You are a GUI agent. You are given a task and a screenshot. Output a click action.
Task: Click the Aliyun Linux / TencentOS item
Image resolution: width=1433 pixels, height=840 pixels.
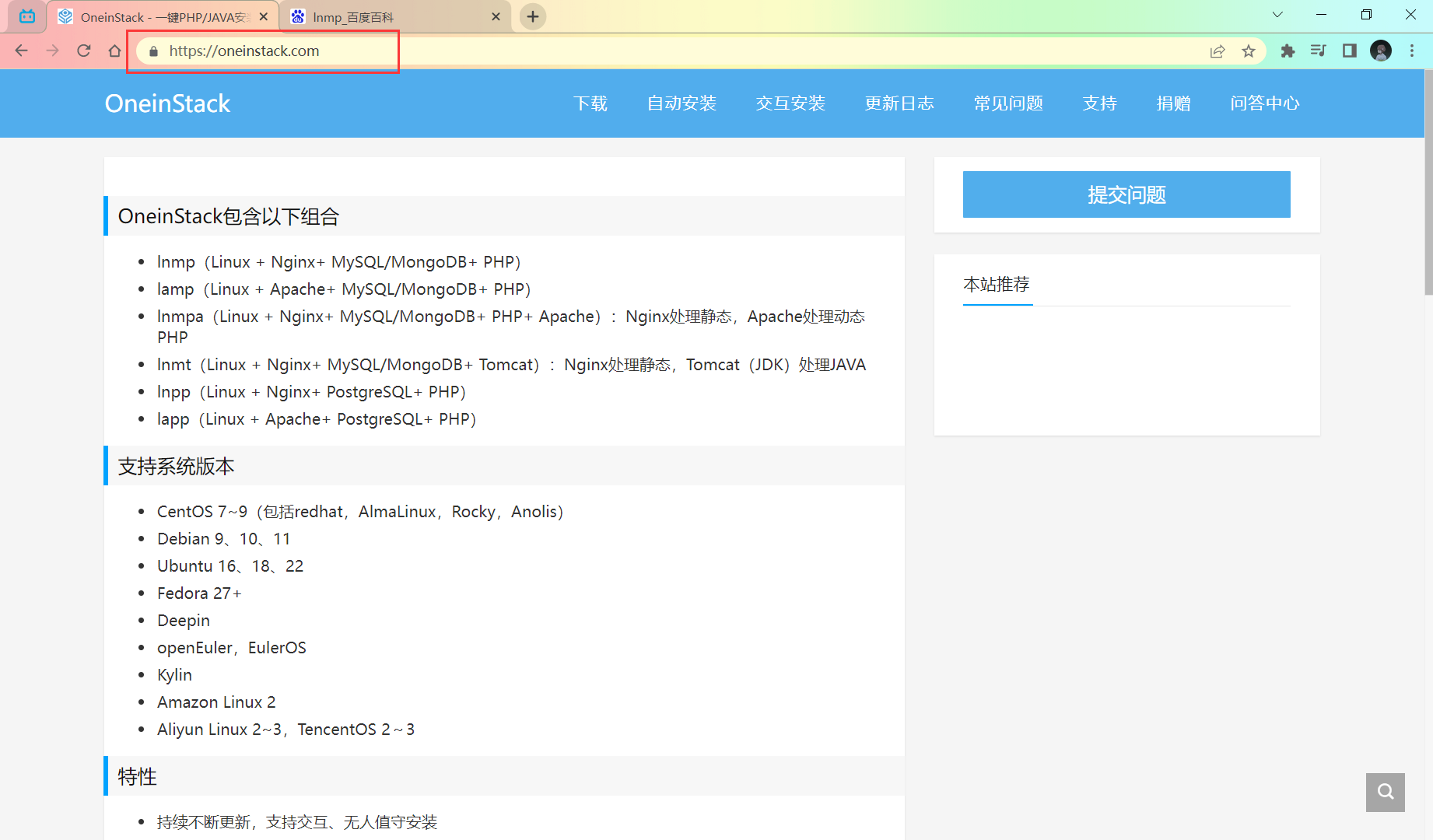tap(286, 730)
